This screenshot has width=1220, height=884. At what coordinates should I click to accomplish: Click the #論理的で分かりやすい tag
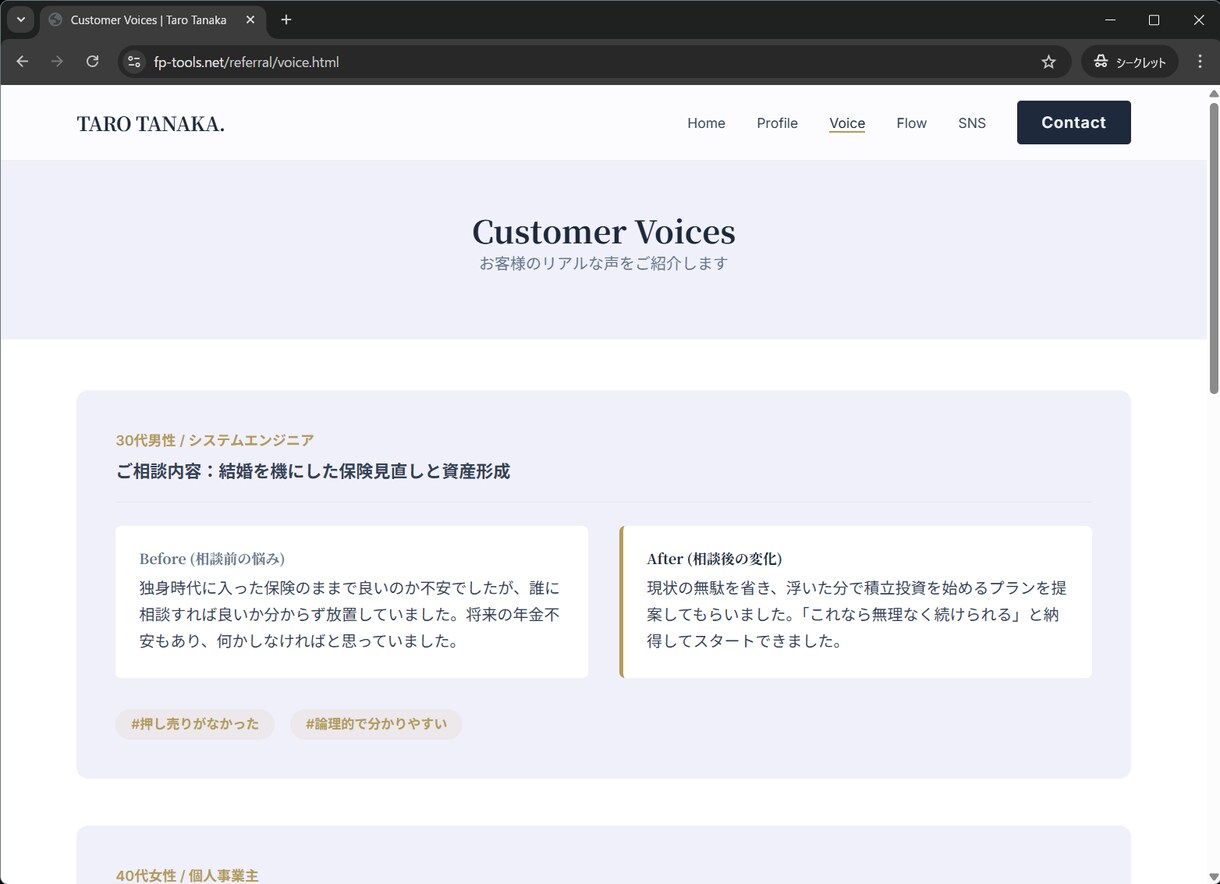coord(376,724)
